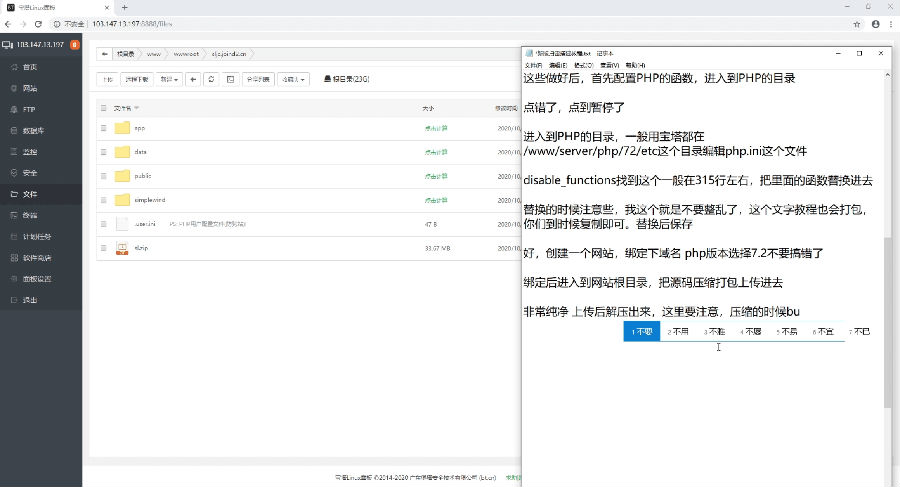Refresh the file list with the refresh icon
The width and height of the screenshot is (900, 487).
pos(211,79)
